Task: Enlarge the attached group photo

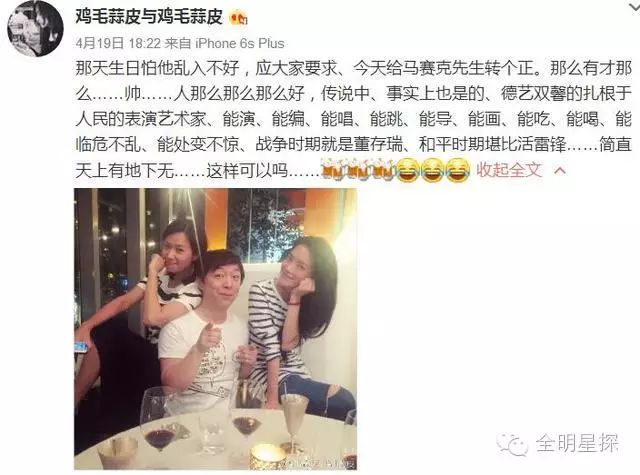Action: point(216,329)
